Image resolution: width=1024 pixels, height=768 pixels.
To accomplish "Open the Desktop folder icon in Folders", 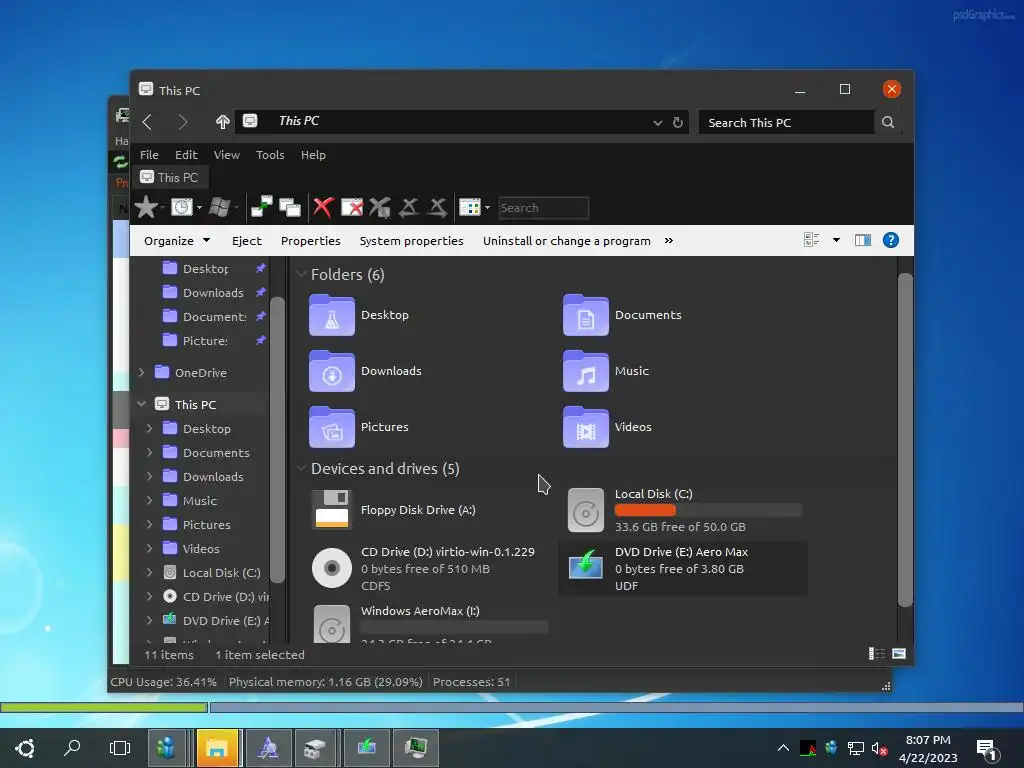I will click(x=332, y=315).
